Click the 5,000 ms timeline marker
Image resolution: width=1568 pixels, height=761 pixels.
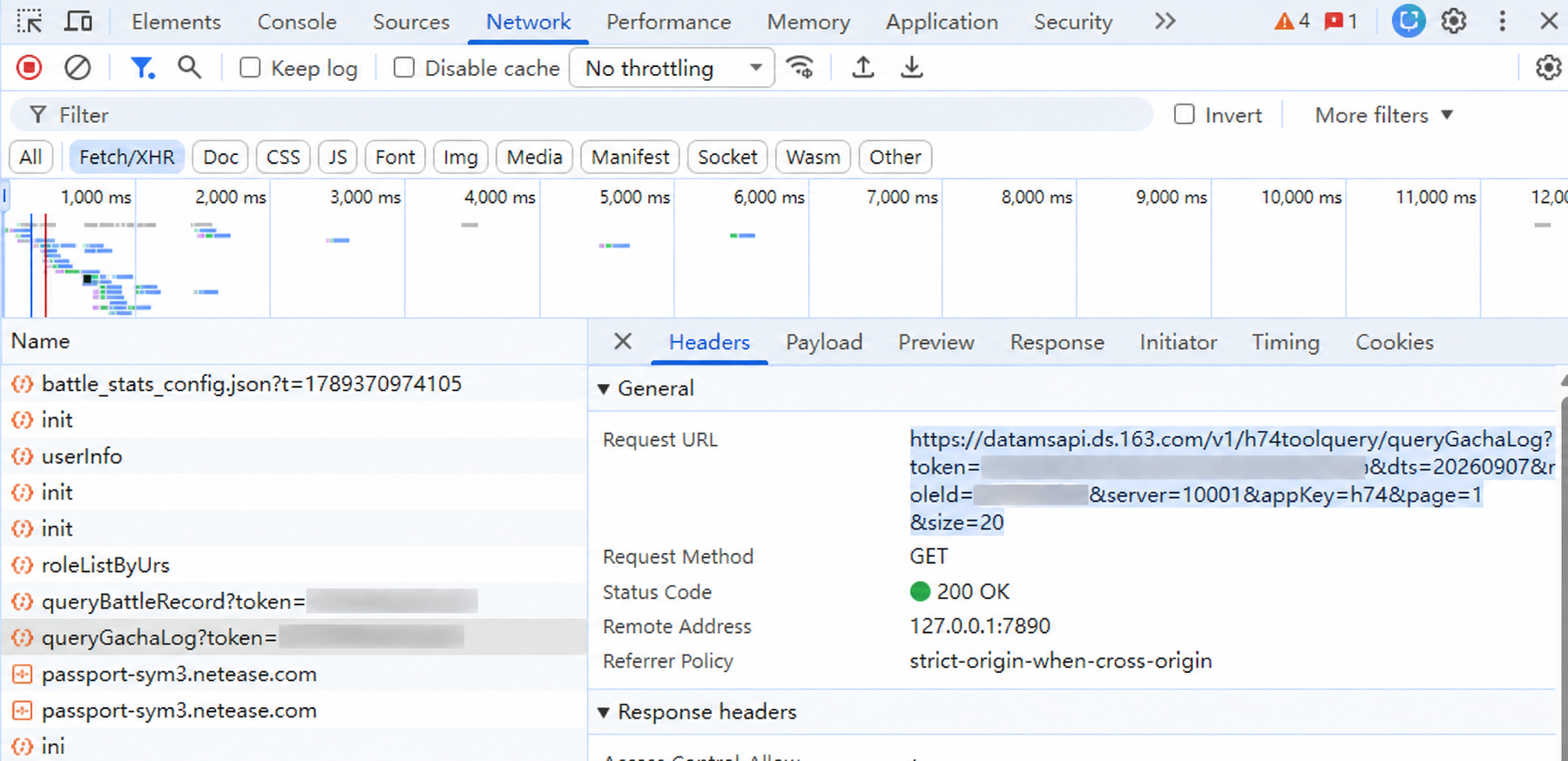tap(635, 198)
